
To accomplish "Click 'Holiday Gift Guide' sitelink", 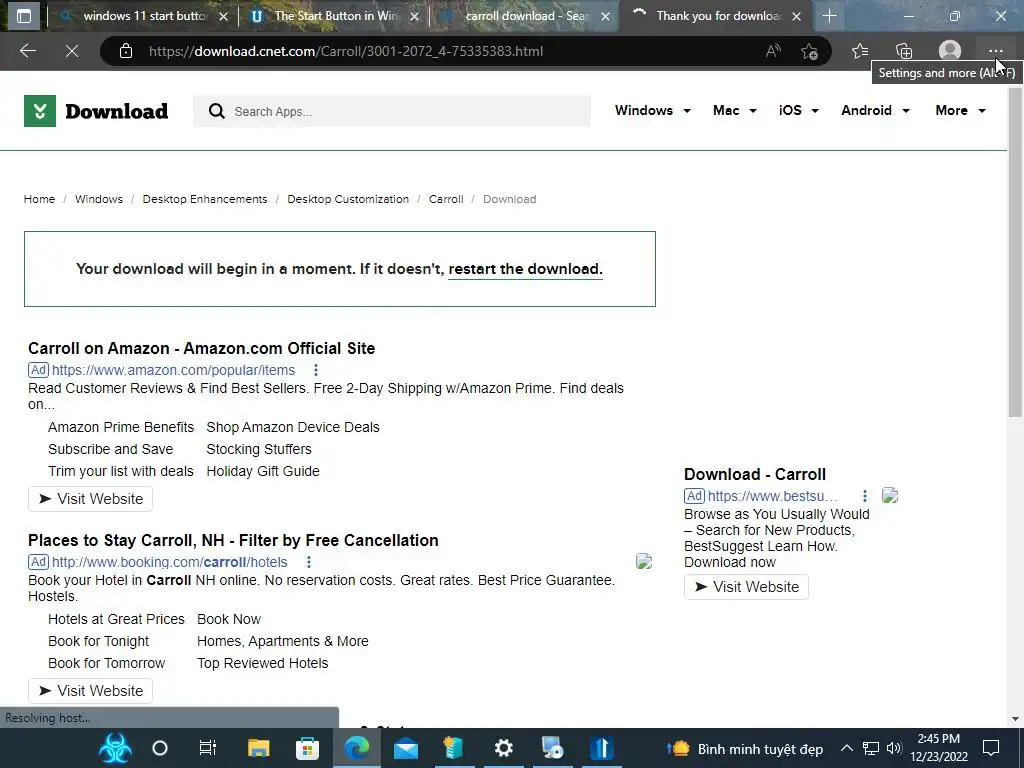I will pos(263,472).
